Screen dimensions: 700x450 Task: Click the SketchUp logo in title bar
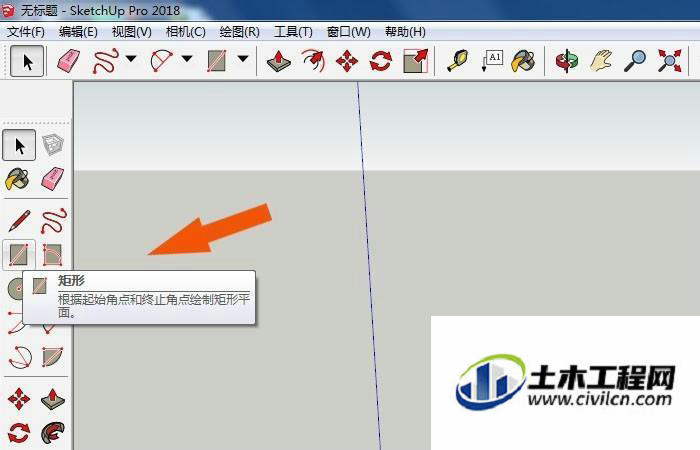8,10
